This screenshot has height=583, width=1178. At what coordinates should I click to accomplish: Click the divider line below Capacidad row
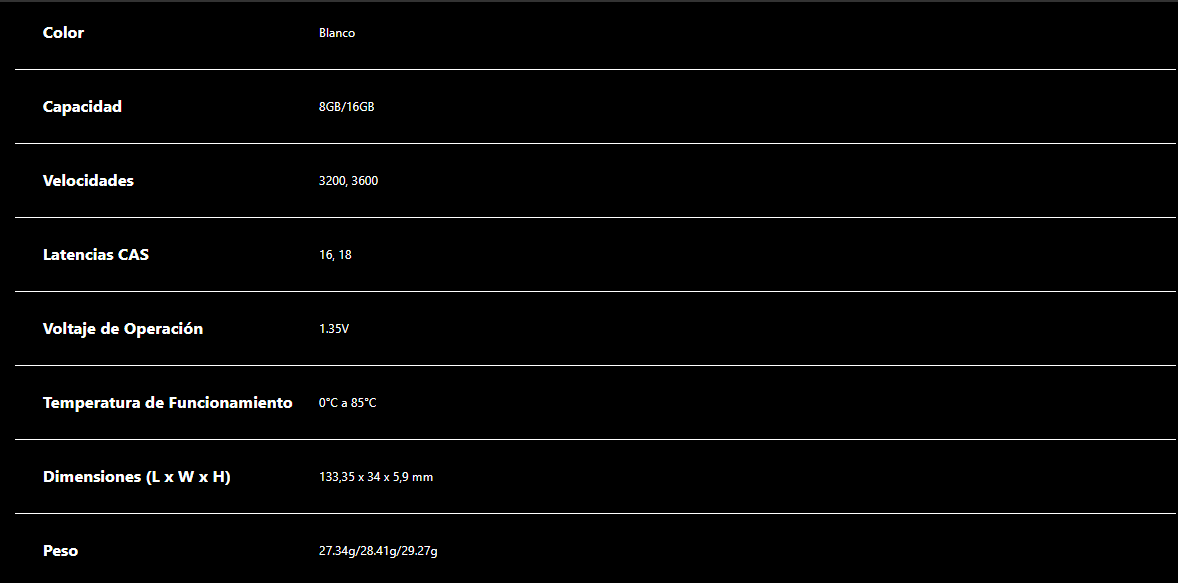point(595,143)
